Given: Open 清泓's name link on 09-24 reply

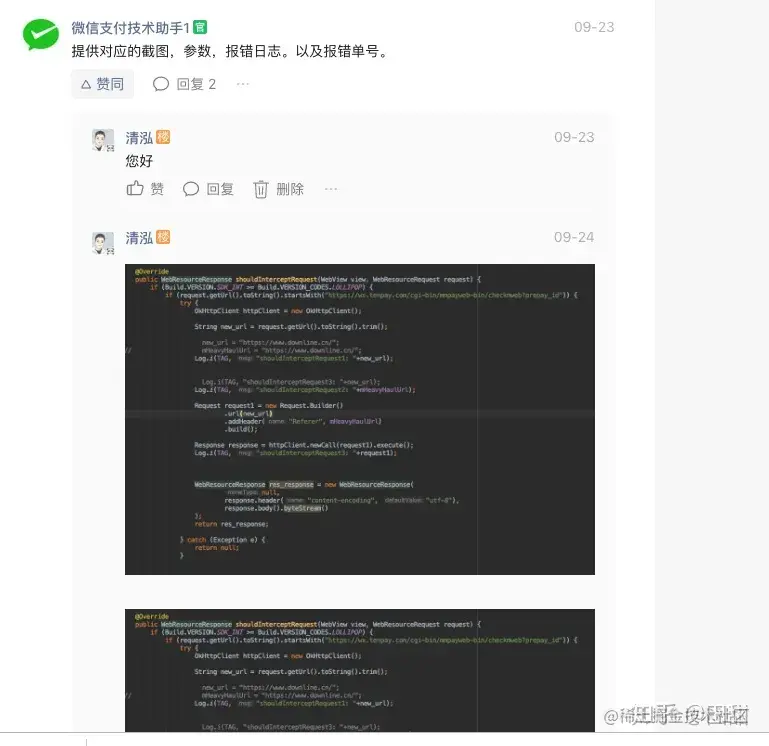Looking at the screenshot, I should (139, 238).
